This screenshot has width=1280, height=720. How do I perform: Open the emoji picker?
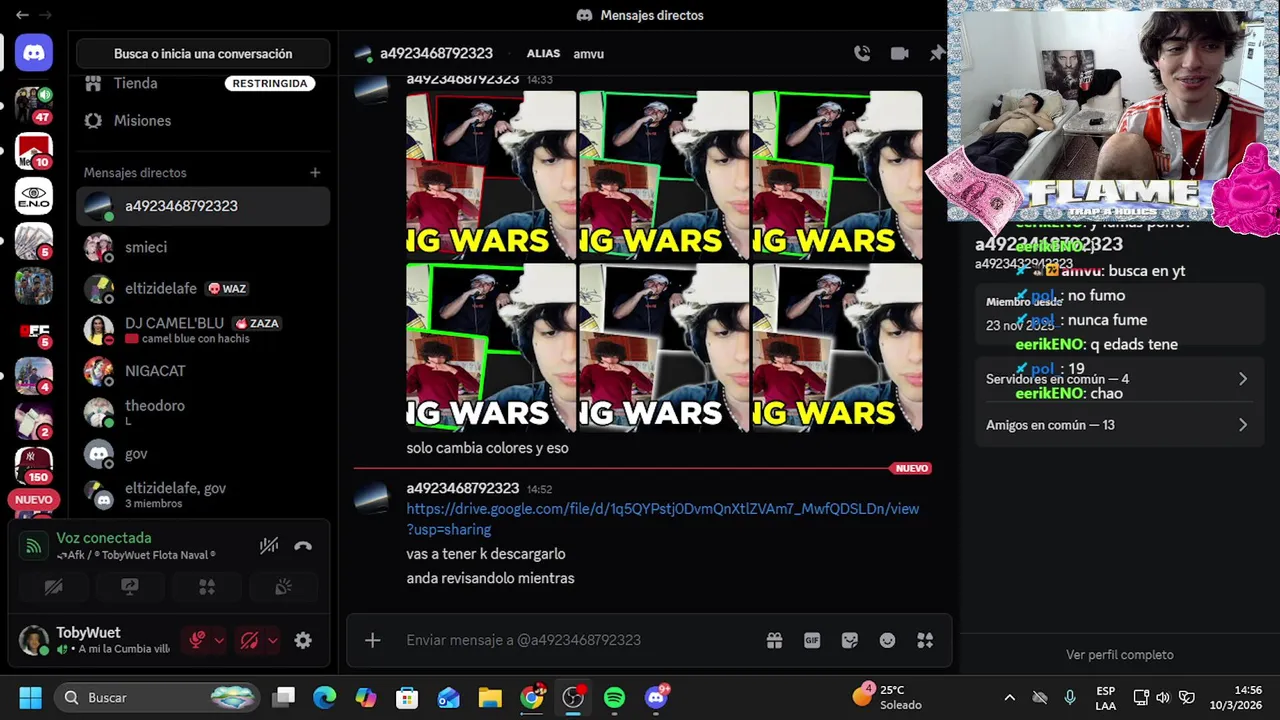[x=887, y=640]
